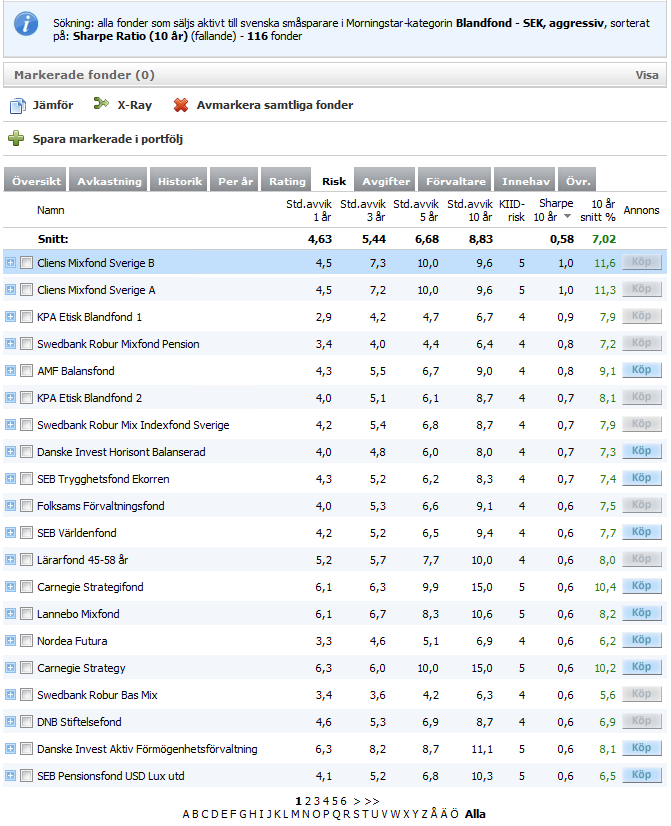Switch to the Översikt tab
The image size is (671, 826).
tap(36, 181)
